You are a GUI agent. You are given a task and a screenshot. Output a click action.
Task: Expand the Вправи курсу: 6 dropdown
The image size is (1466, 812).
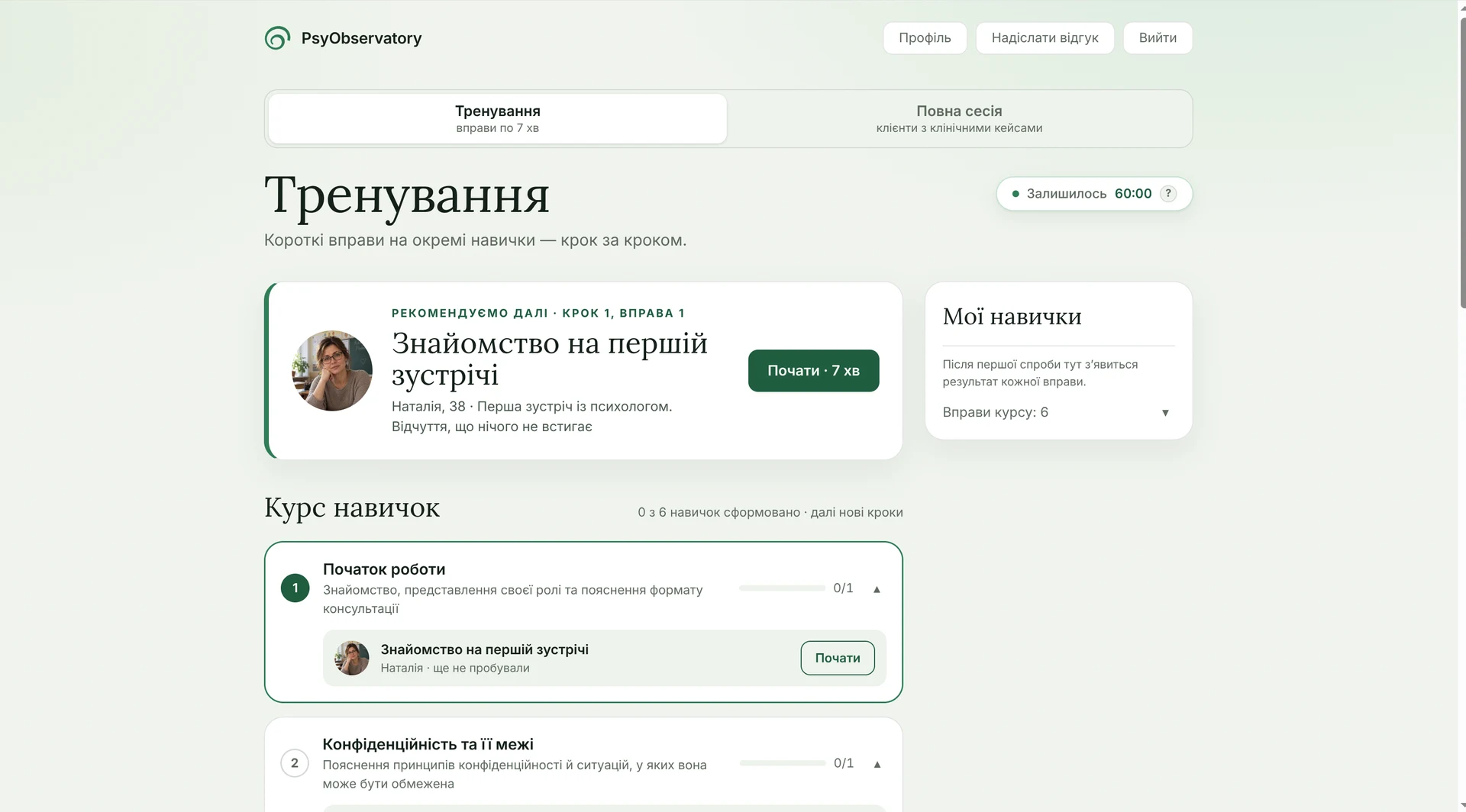click(x=1058, y=412)
